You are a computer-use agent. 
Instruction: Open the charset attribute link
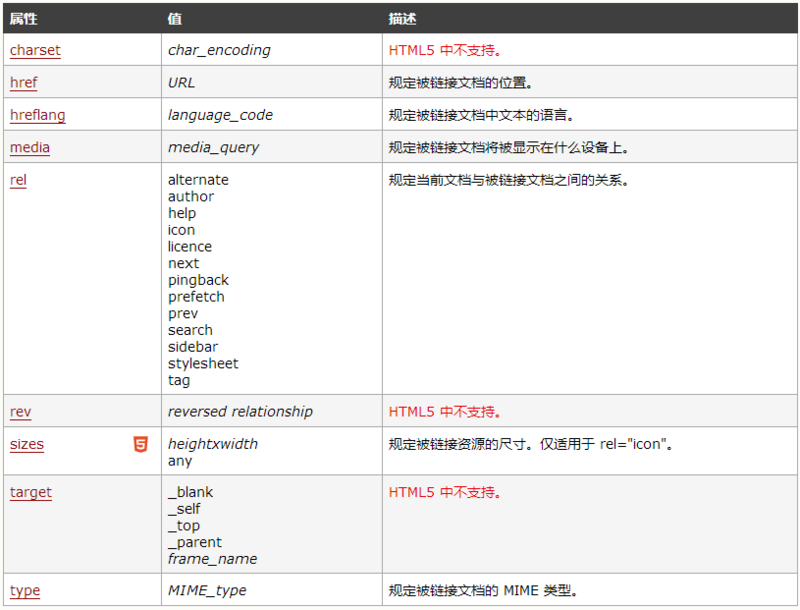[x=35, y=50]
